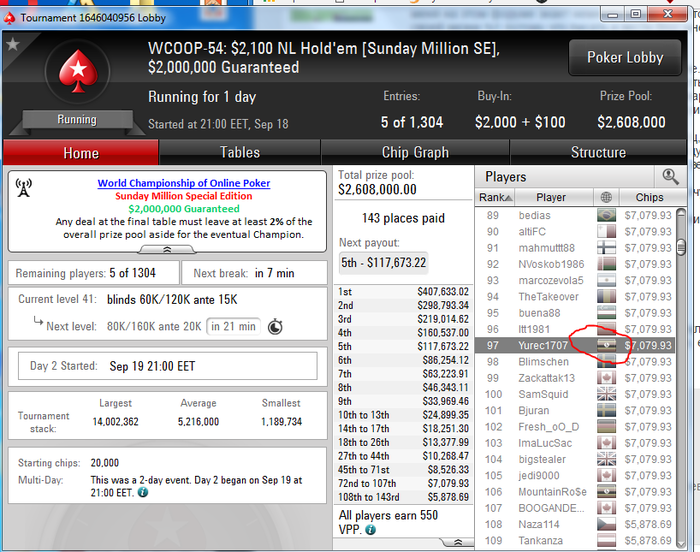Click Naza114 Czech flag icon

click(x=606, y=524)
